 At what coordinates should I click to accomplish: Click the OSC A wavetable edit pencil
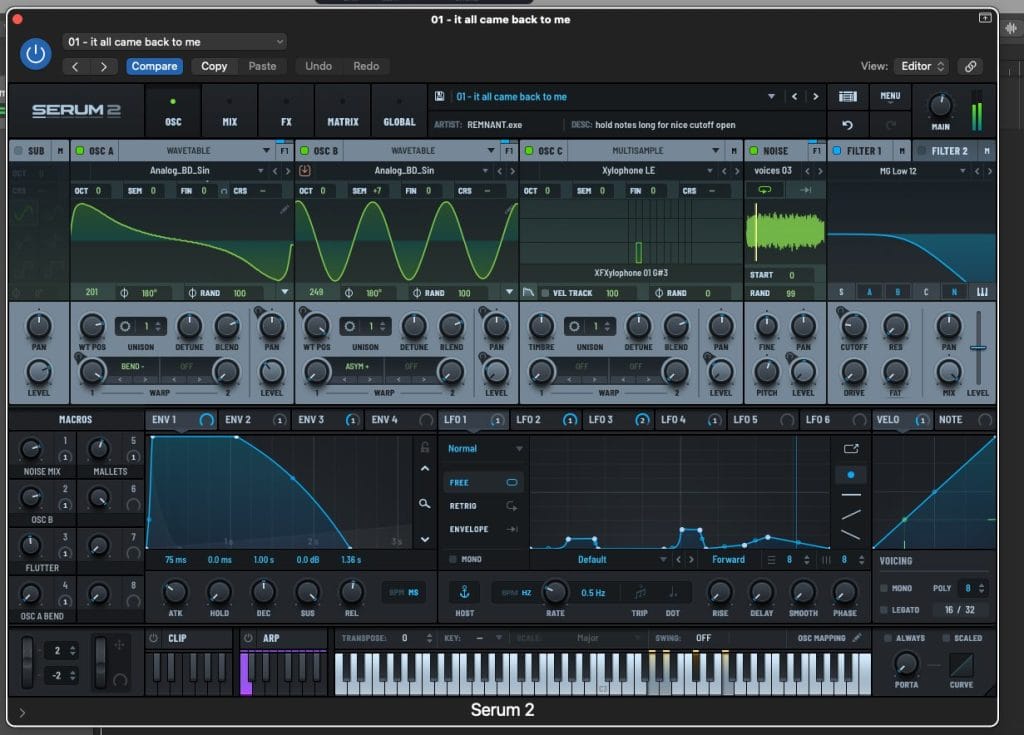pyautogui.click(x=284, y=209)
